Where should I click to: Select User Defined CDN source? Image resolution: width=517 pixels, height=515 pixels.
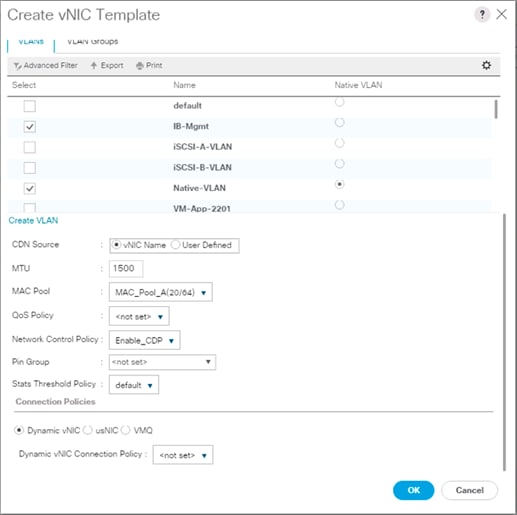click(175, 245)
